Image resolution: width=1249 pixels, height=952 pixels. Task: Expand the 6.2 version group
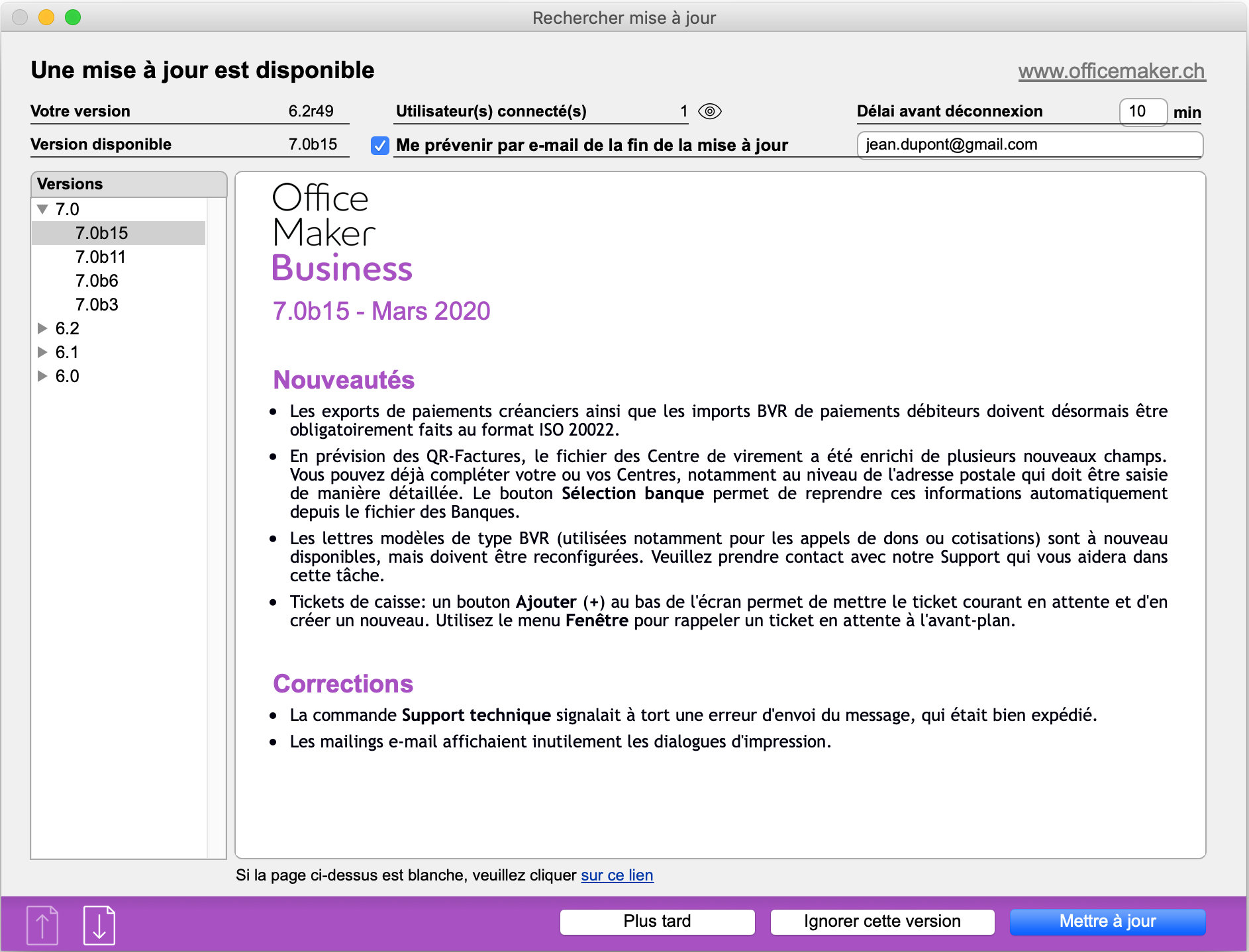(x=43, y=328)
